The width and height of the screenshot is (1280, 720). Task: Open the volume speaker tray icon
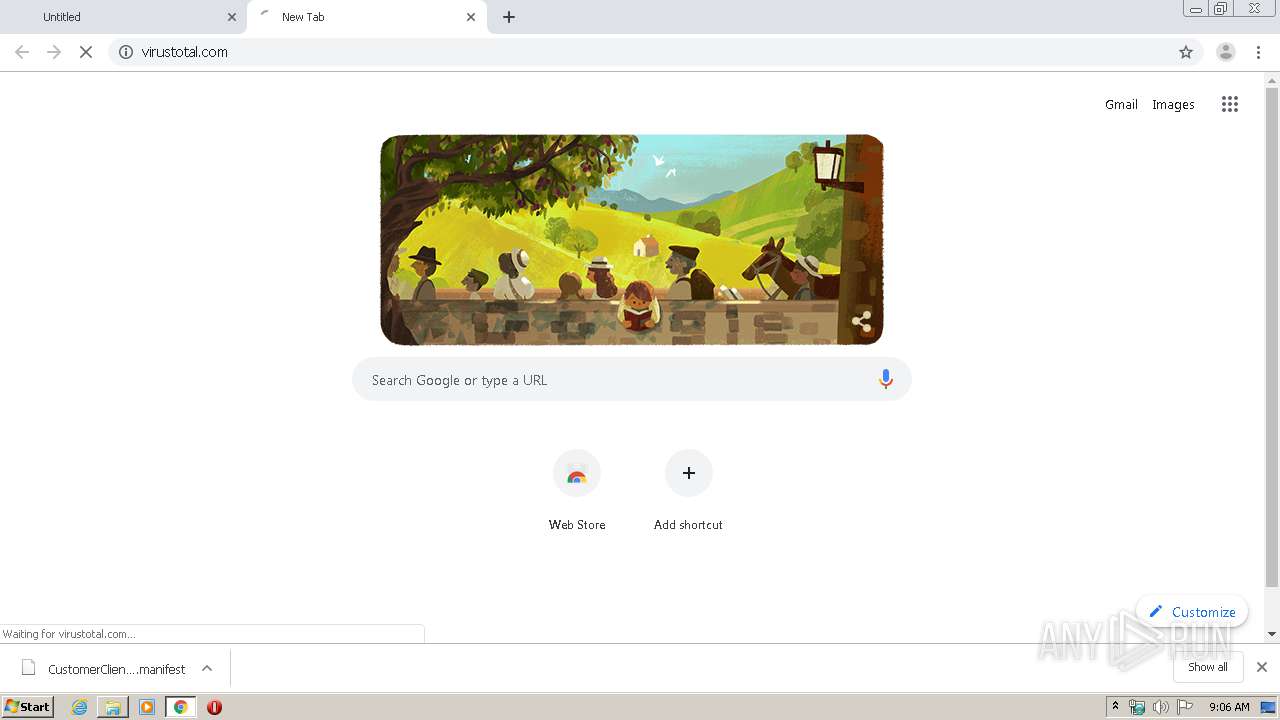(x=1161, y=707)
